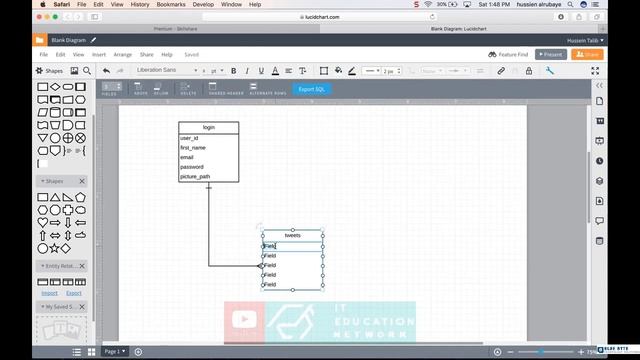Lock the selected shape
Screen dimensions: 640x360
529,71
